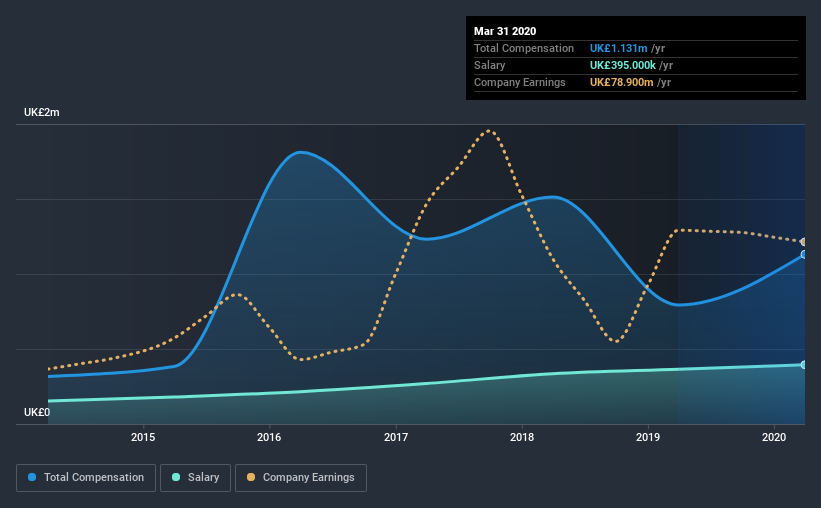Click the Total Compensation endpoint marker at 2020
821x508 pixels.
point(804,255)
